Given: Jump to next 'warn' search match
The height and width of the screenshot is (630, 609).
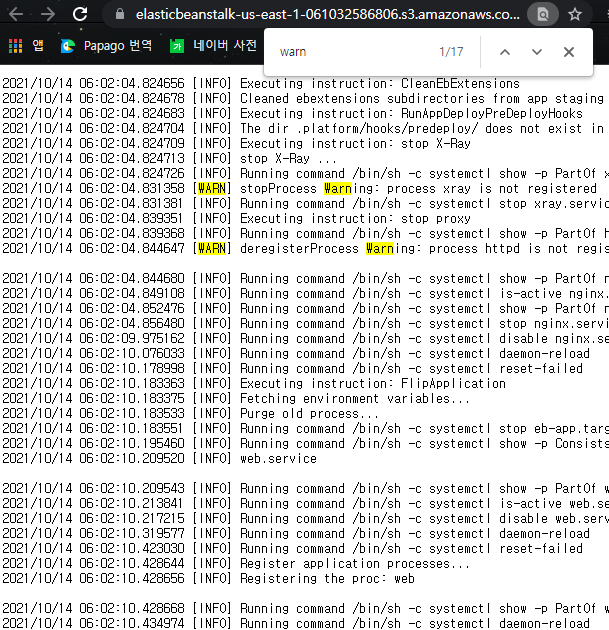Looking at the screenshot, I should pos(537,52).
